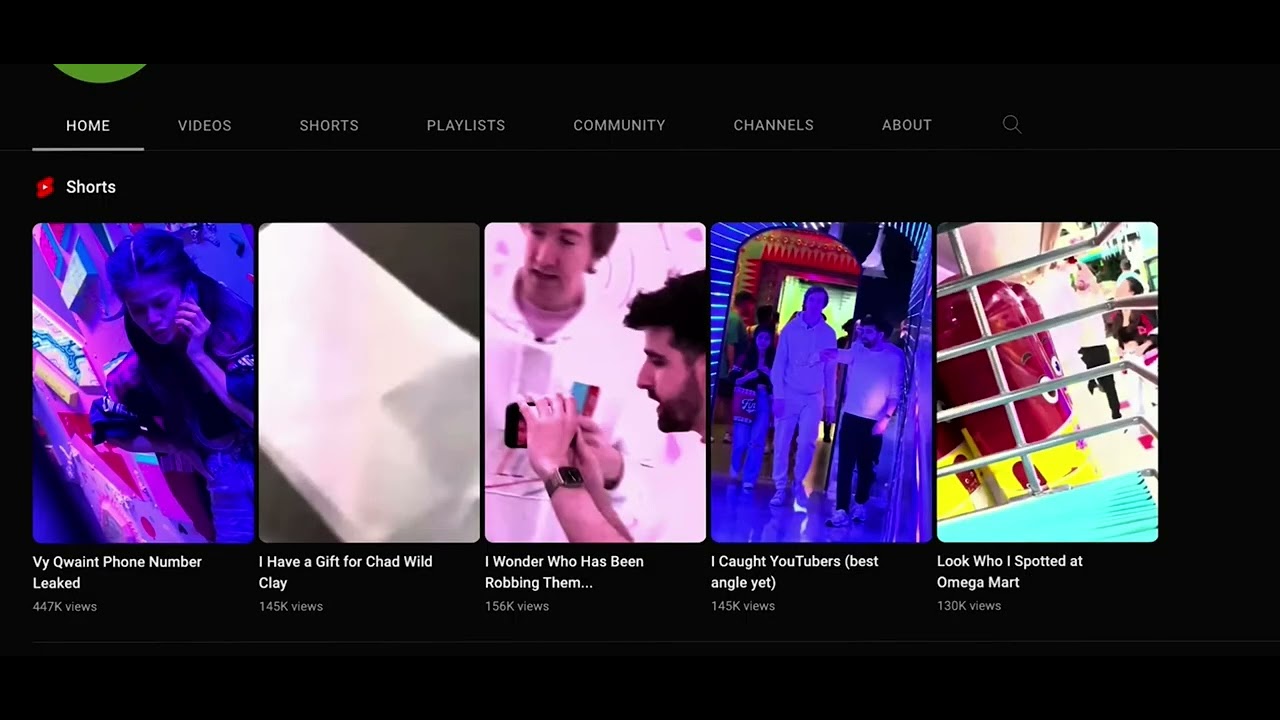
Task: Switch to the Home tab
Action: click(88, 125)
